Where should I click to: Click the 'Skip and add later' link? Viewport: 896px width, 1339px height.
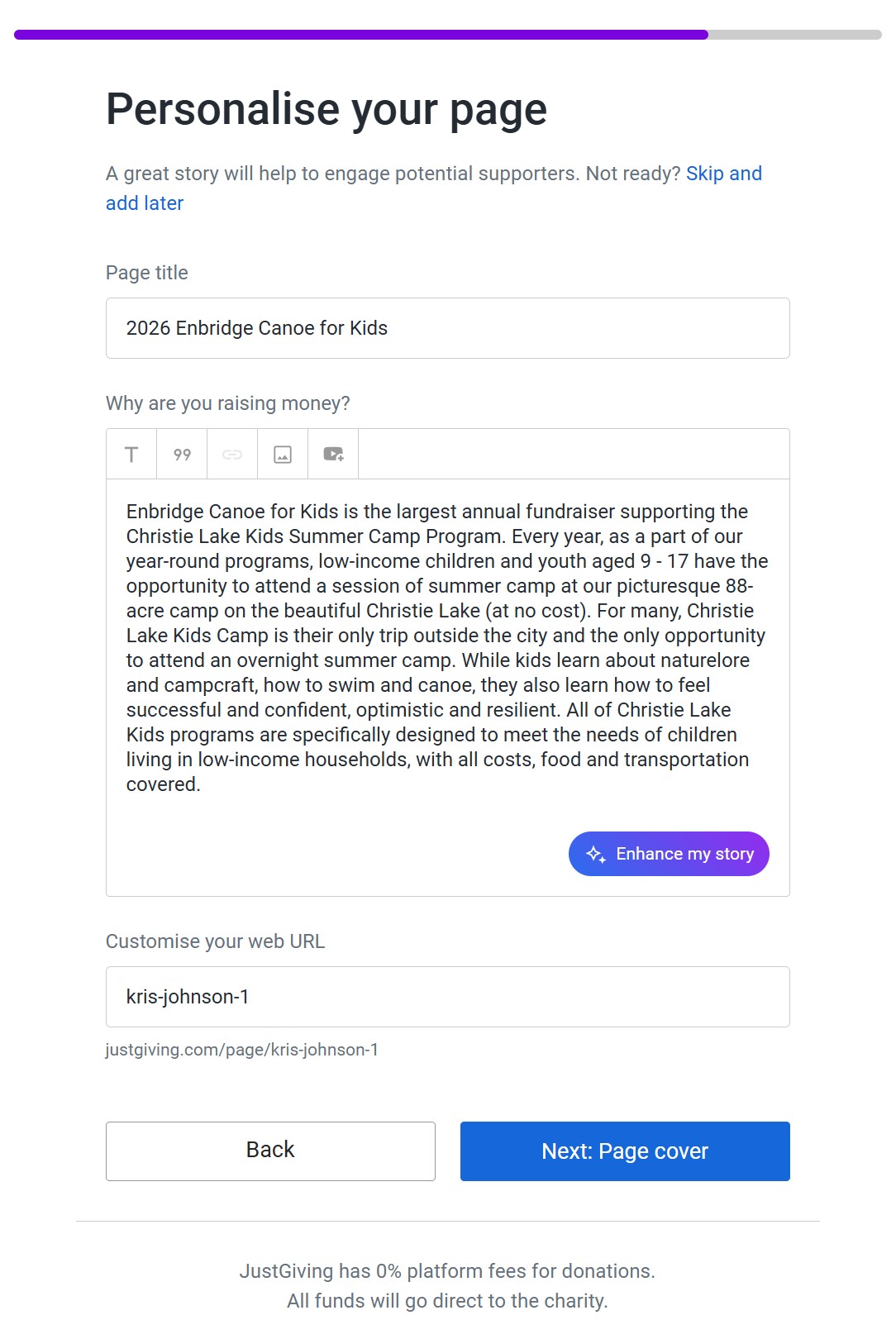click(723, 174)
